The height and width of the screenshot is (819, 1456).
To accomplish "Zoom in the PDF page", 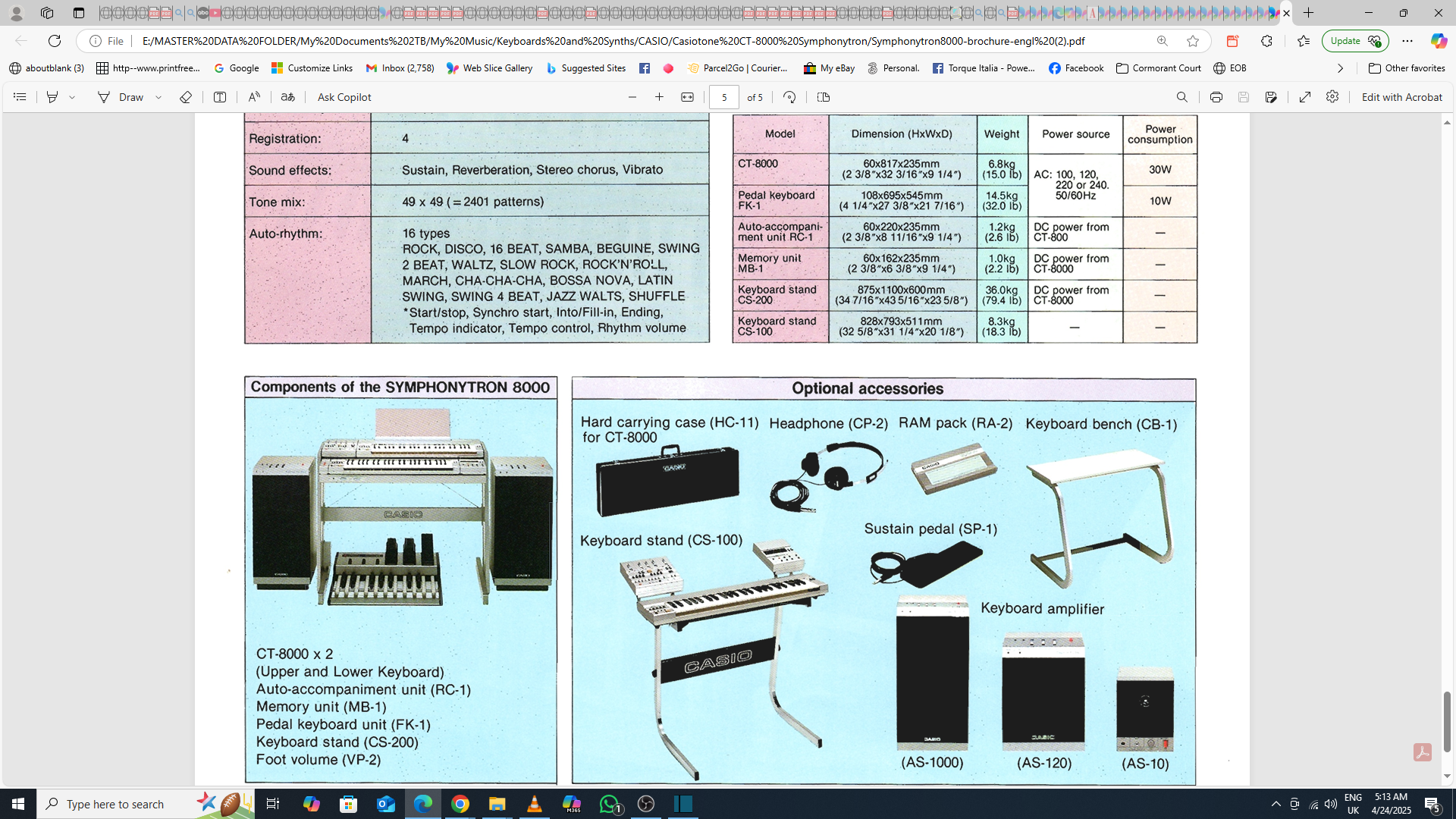I will (x=660, y=97).
